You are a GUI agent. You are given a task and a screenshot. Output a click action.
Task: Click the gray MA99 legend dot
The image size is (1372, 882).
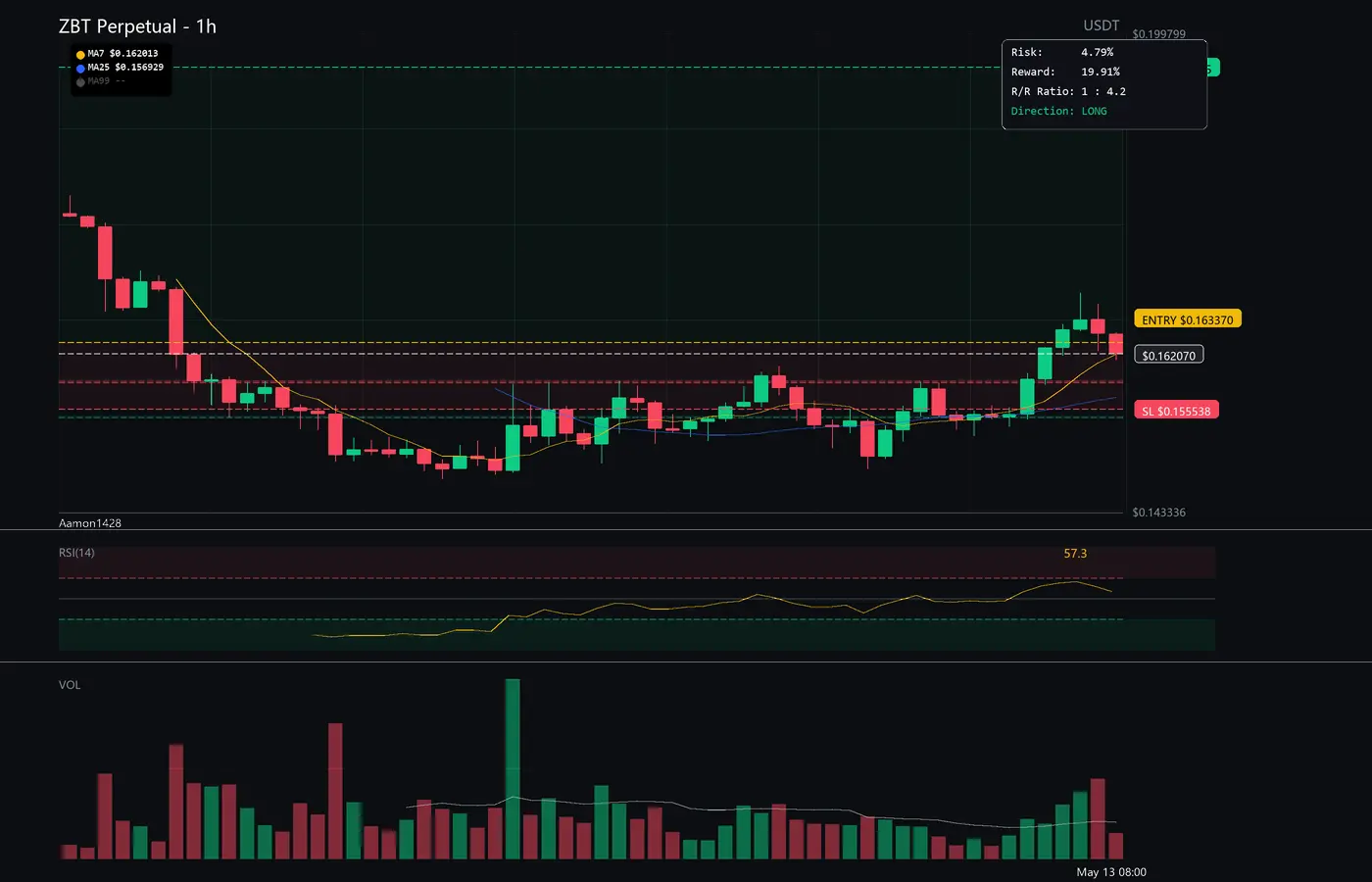pyautogui.click(x=80, y=82)
